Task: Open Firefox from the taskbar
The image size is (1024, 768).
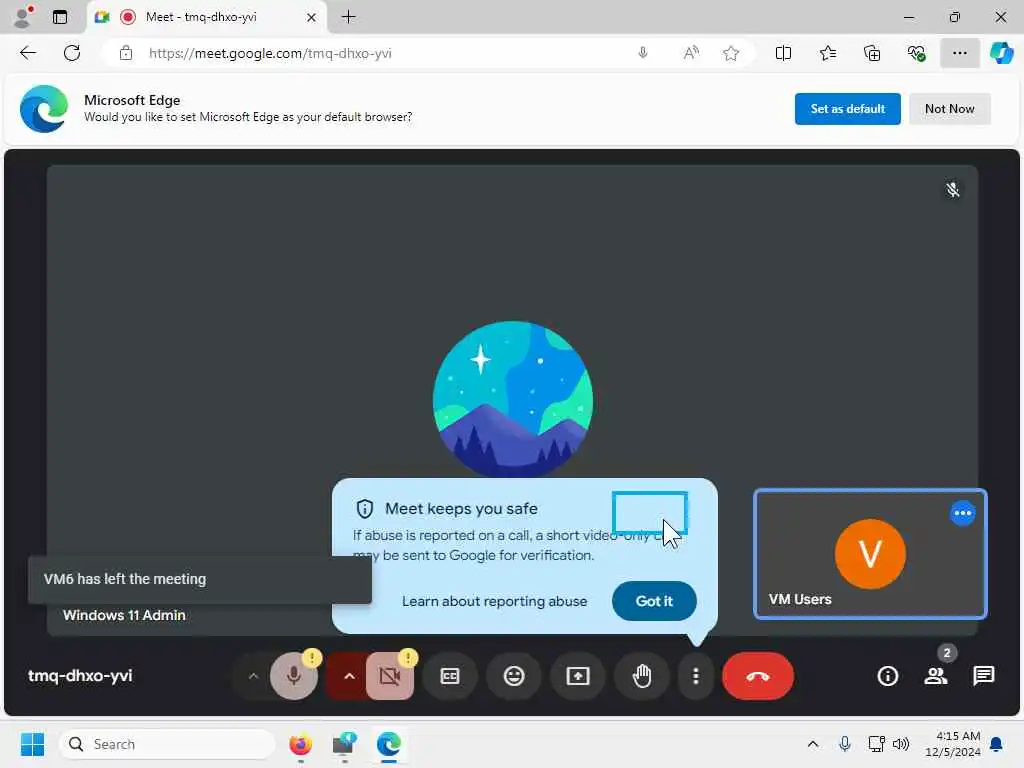Action: click(300, 744)
